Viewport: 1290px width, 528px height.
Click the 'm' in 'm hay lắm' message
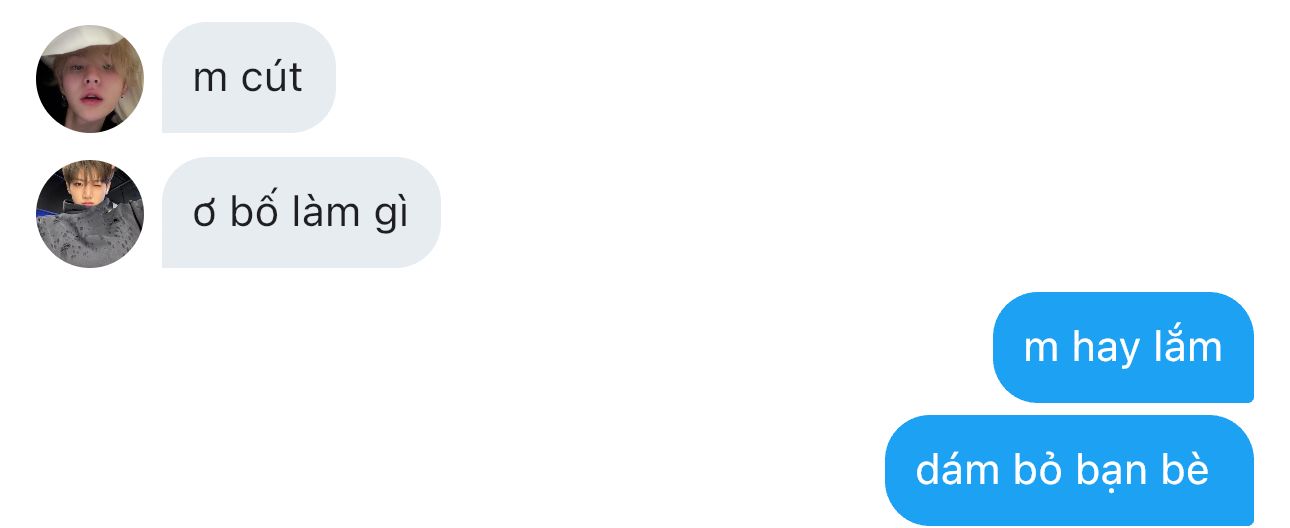click(x=1041, y=351)
